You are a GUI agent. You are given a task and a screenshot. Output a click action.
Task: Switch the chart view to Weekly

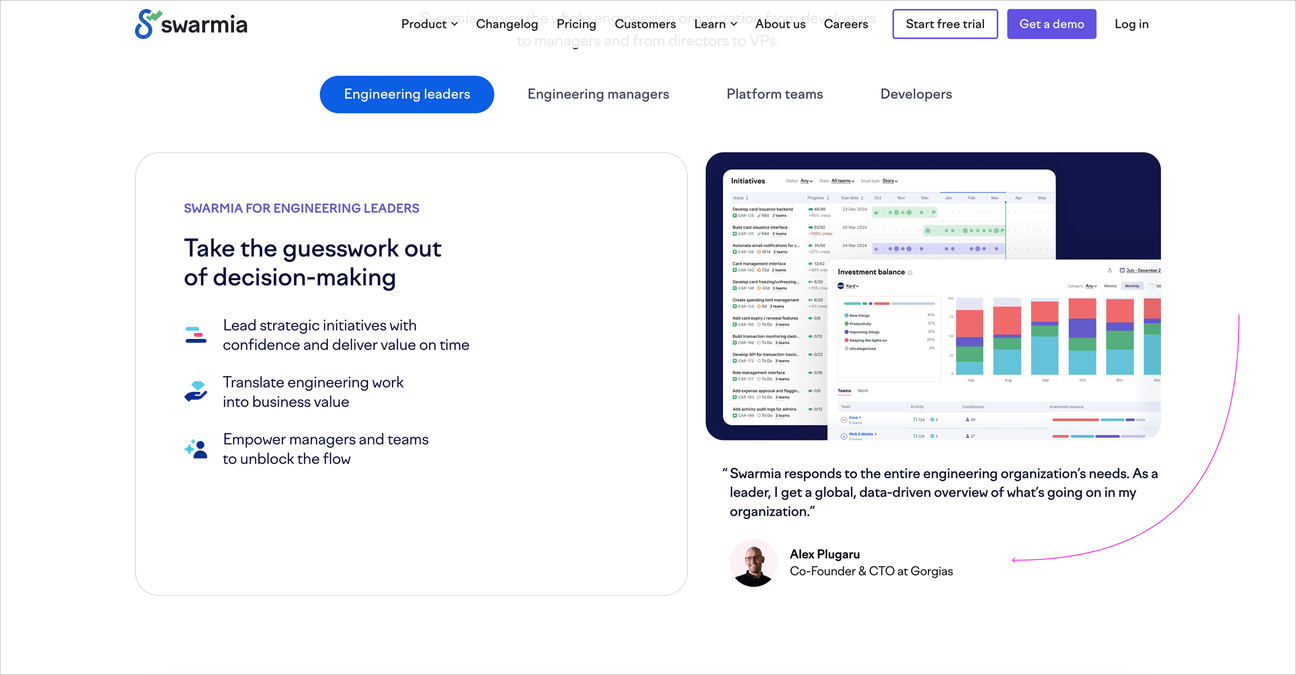click(1110, 286)
